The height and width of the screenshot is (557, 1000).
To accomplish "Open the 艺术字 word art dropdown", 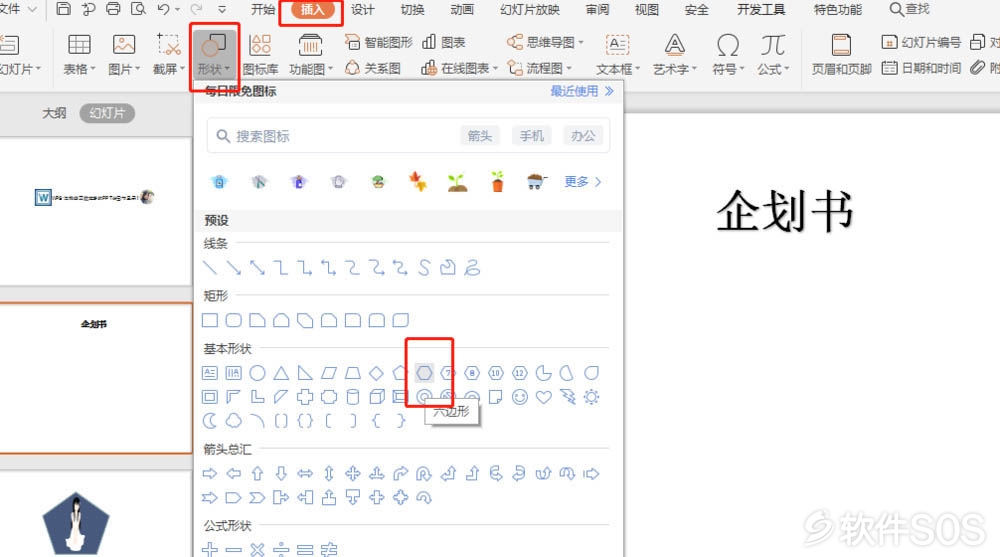I will tap(675, 54).
